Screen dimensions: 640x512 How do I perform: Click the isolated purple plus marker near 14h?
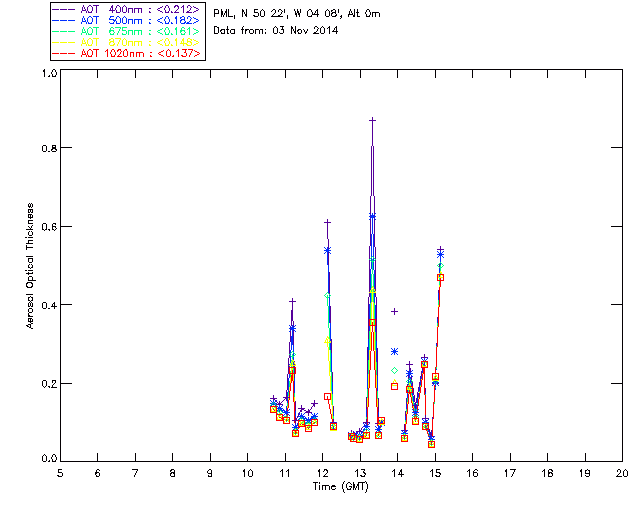pos(394,312)
